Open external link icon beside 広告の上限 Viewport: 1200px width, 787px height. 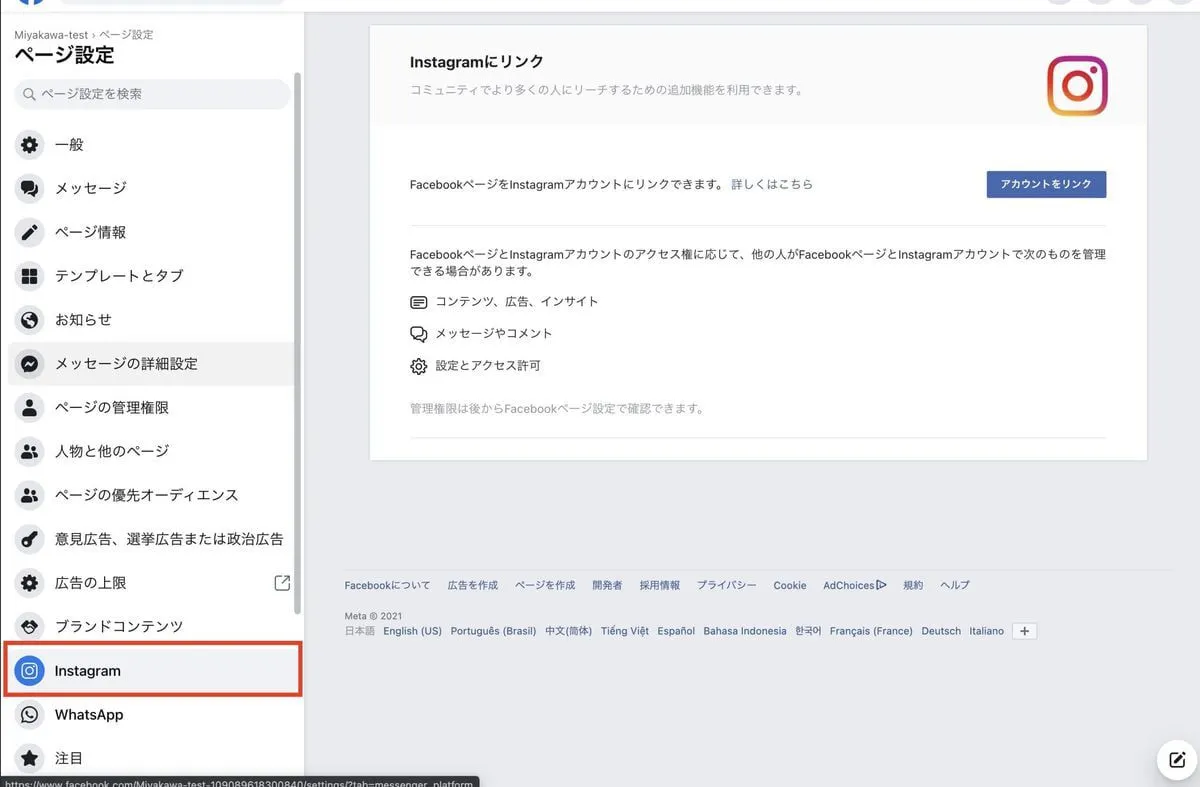282,582
